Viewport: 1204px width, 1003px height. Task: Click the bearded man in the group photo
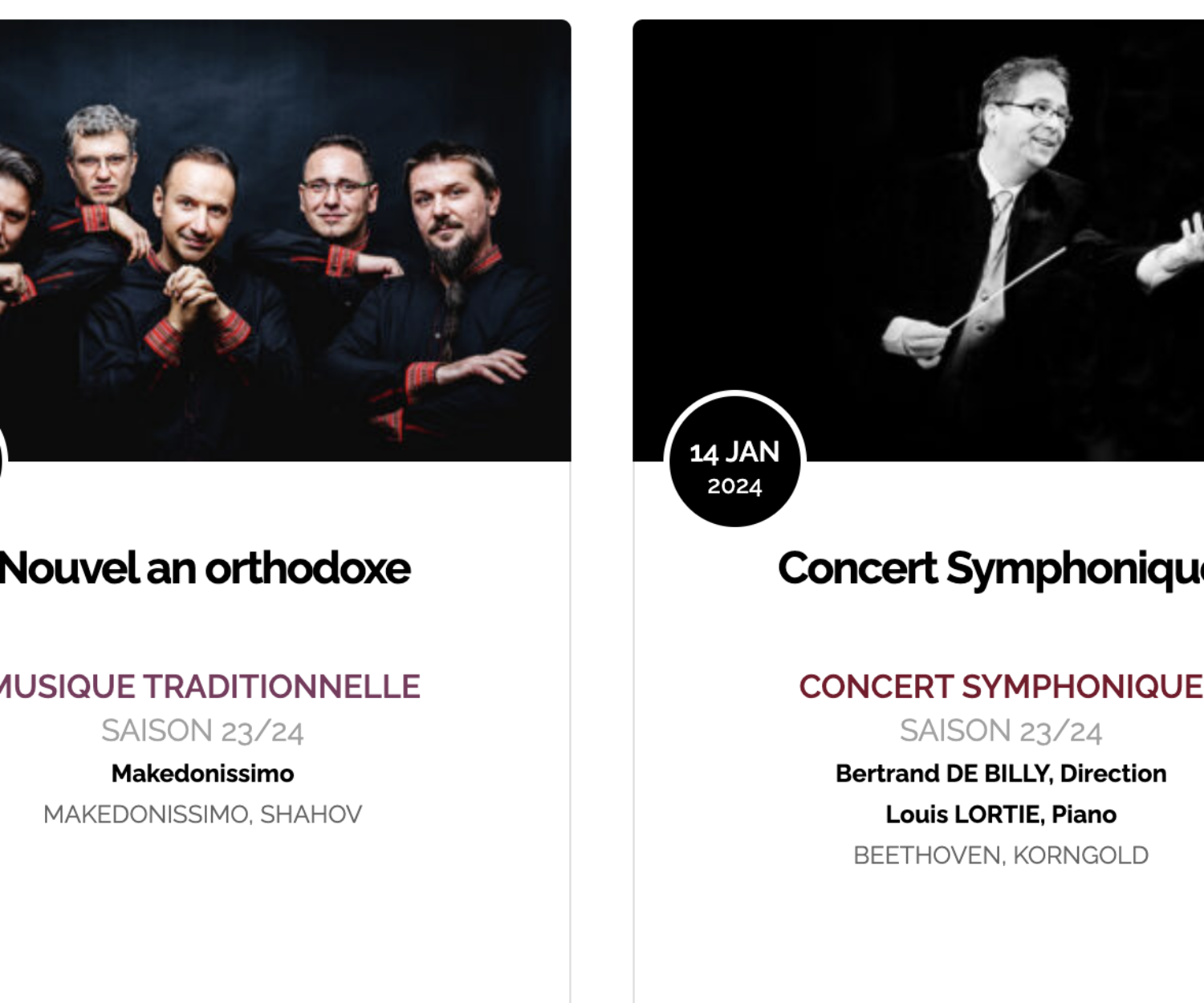[454, 217]
